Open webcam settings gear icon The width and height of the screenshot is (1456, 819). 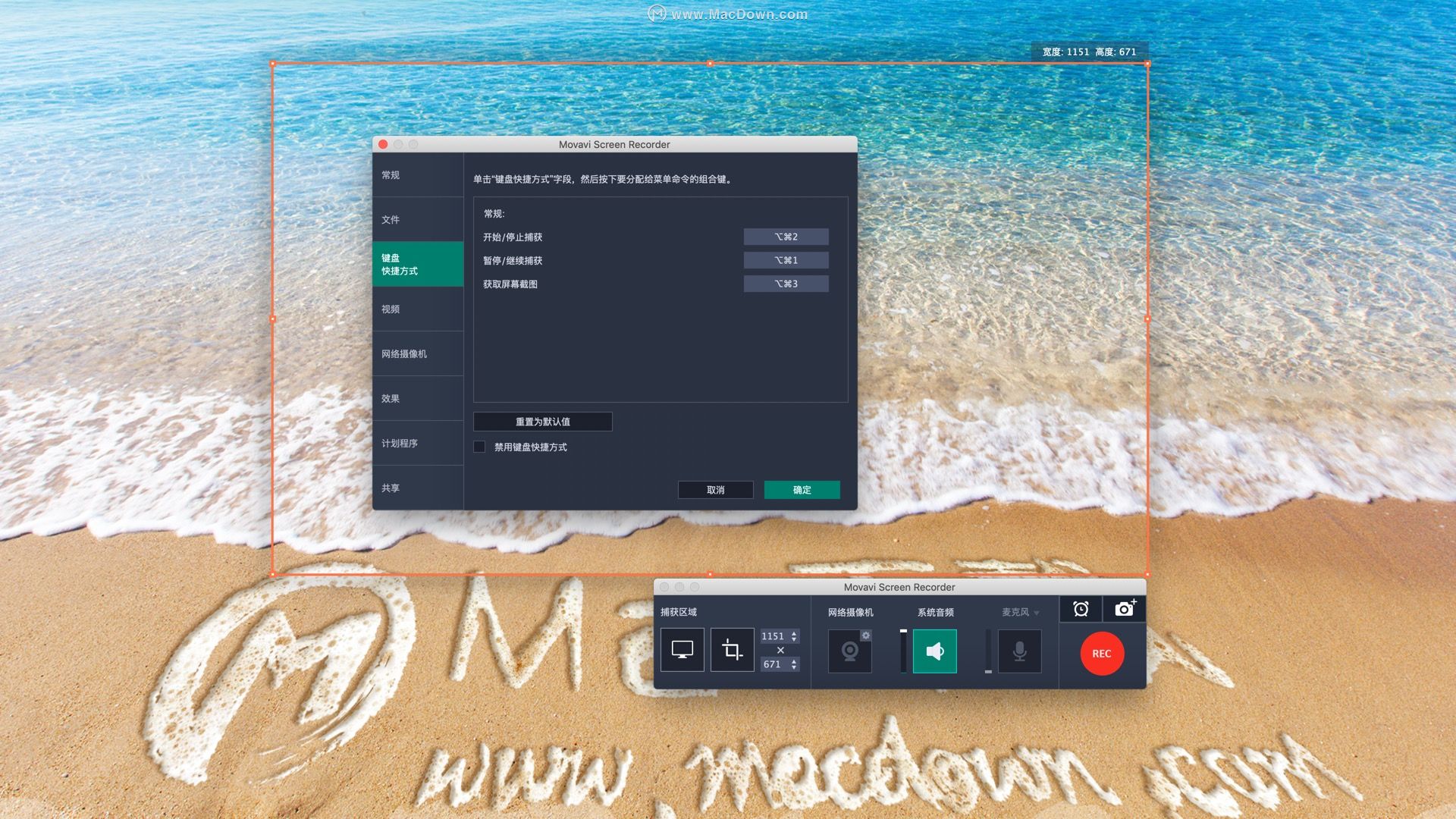click(866, 635)
